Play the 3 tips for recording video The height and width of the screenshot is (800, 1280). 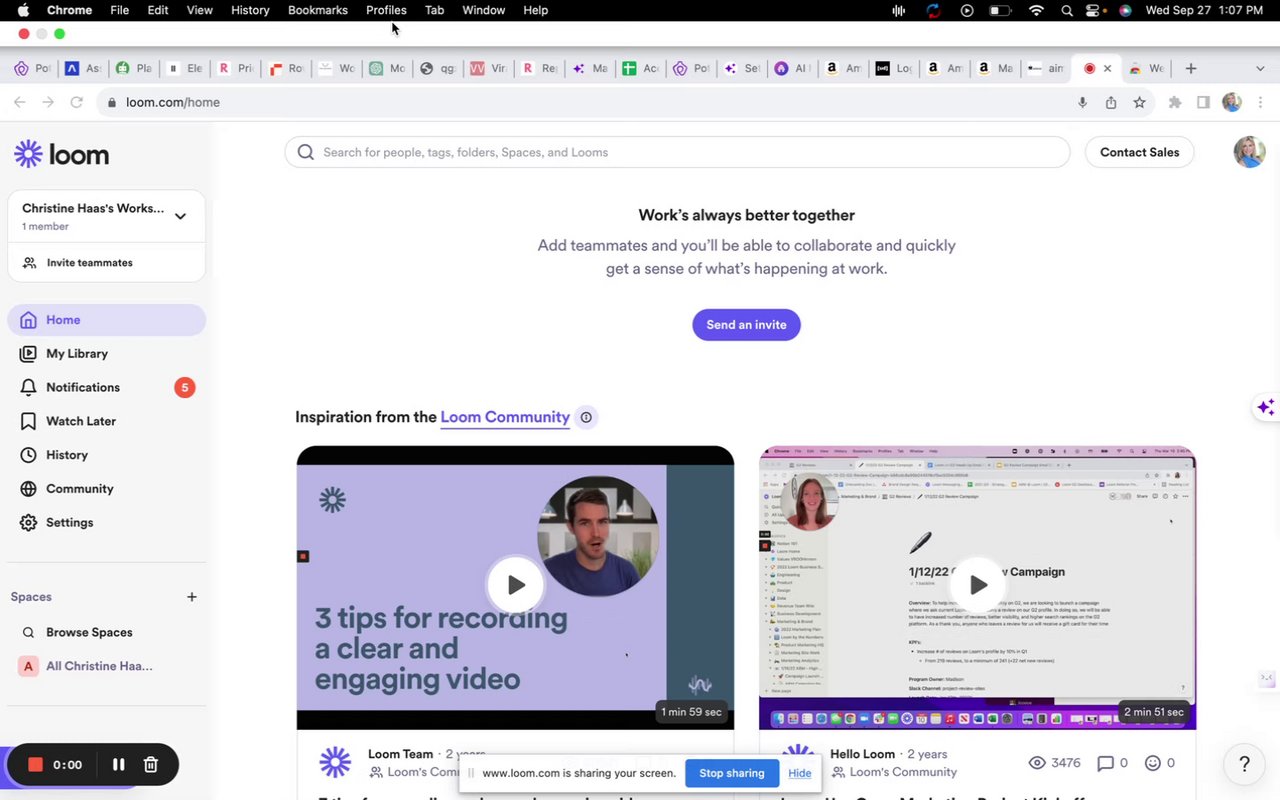[515, 585]
